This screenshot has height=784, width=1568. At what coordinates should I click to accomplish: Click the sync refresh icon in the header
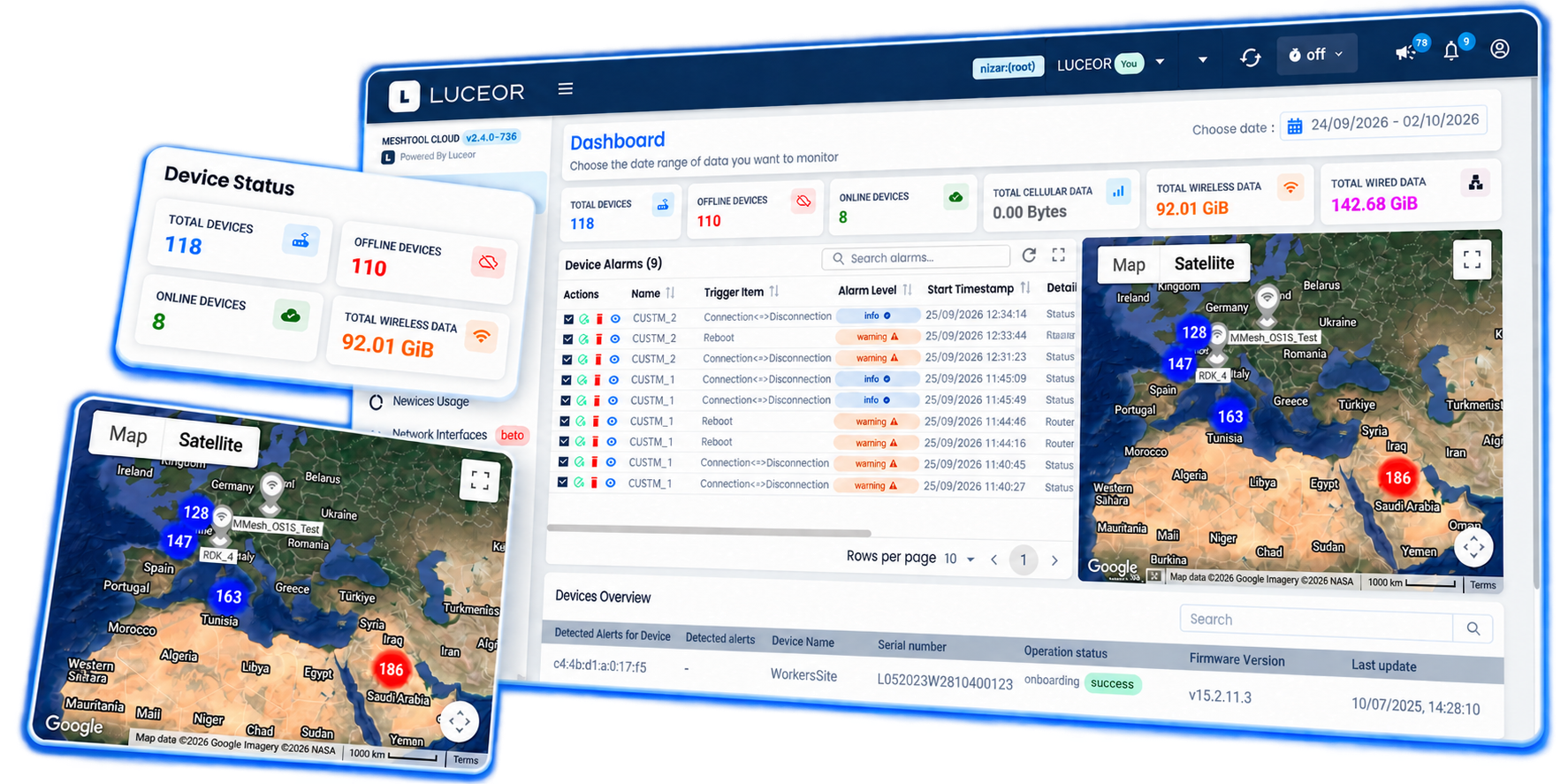(1250, 57)
